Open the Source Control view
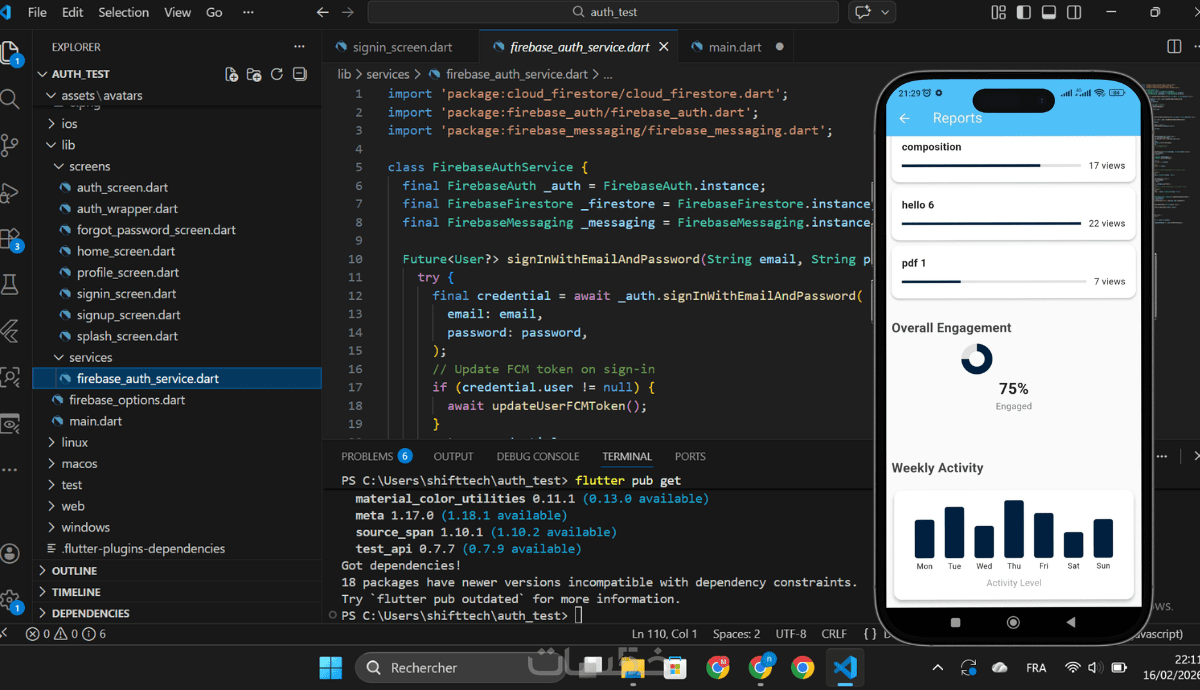 [10, 146]
